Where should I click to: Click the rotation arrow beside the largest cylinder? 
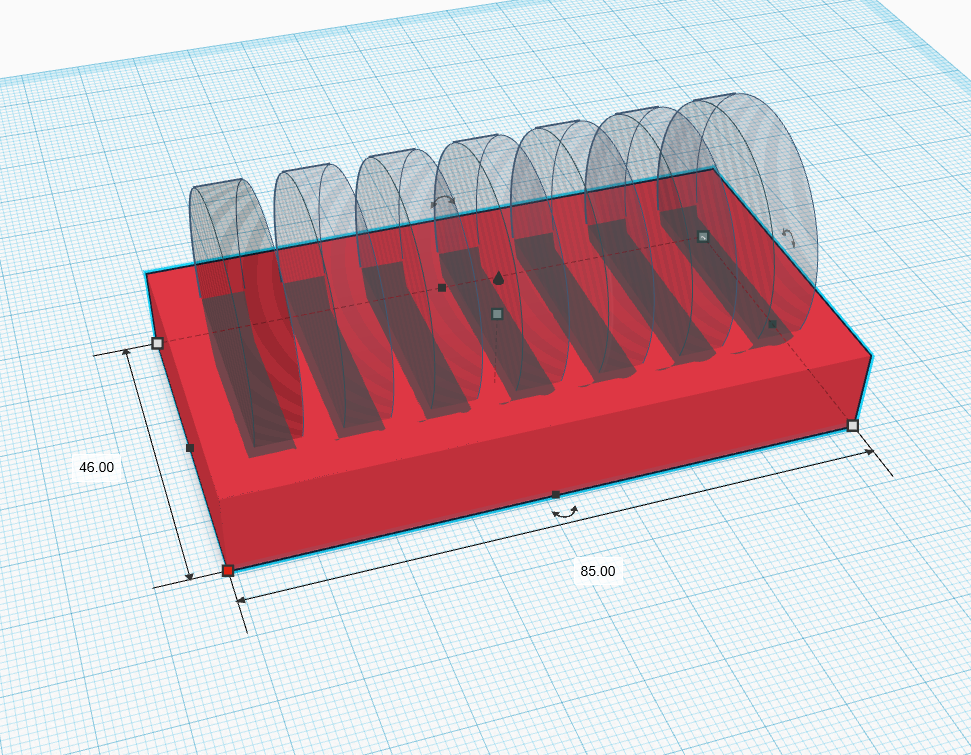pos(788,238)
